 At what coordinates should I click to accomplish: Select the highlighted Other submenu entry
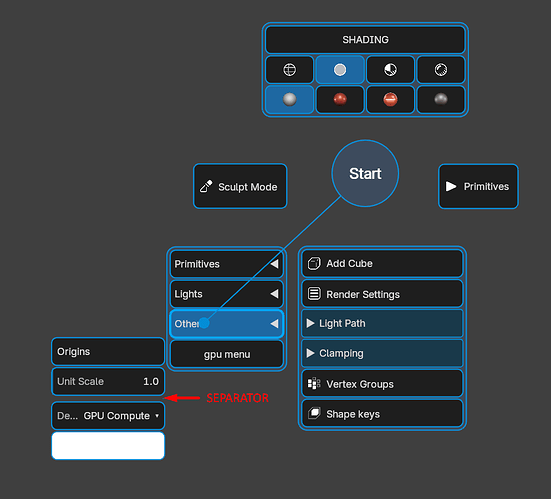227,324
